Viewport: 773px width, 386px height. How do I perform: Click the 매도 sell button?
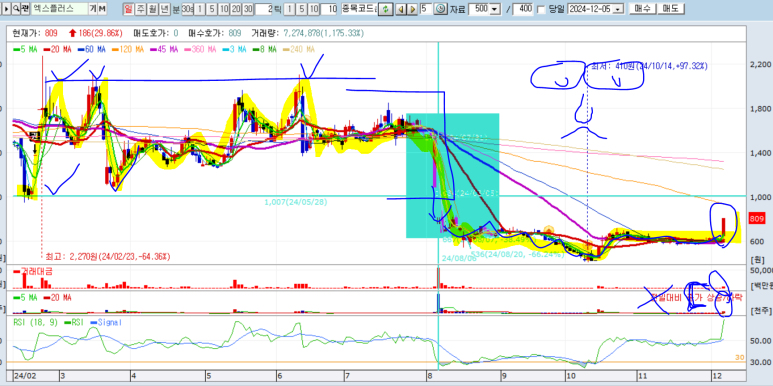(670, 9)
